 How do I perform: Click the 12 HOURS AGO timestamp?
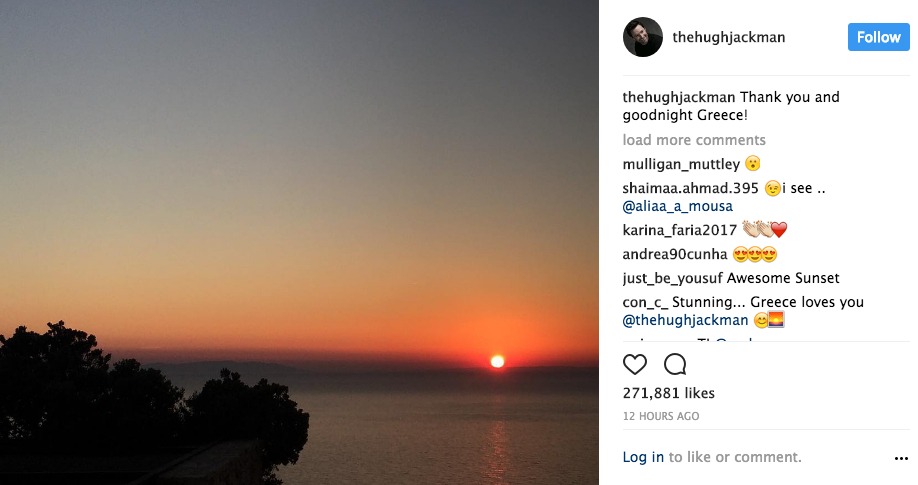point(661,416)
